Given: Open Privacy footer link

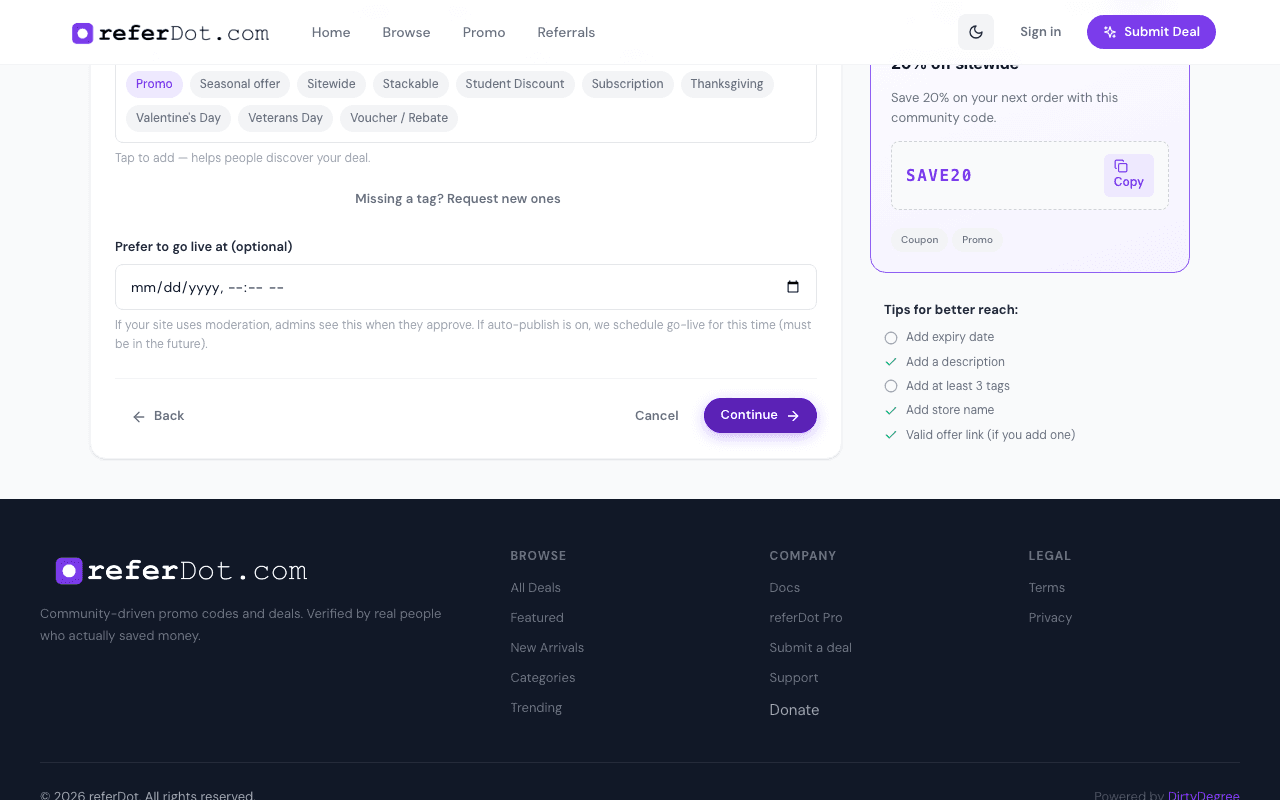Looking at the screenshot, I should 1050,618.
